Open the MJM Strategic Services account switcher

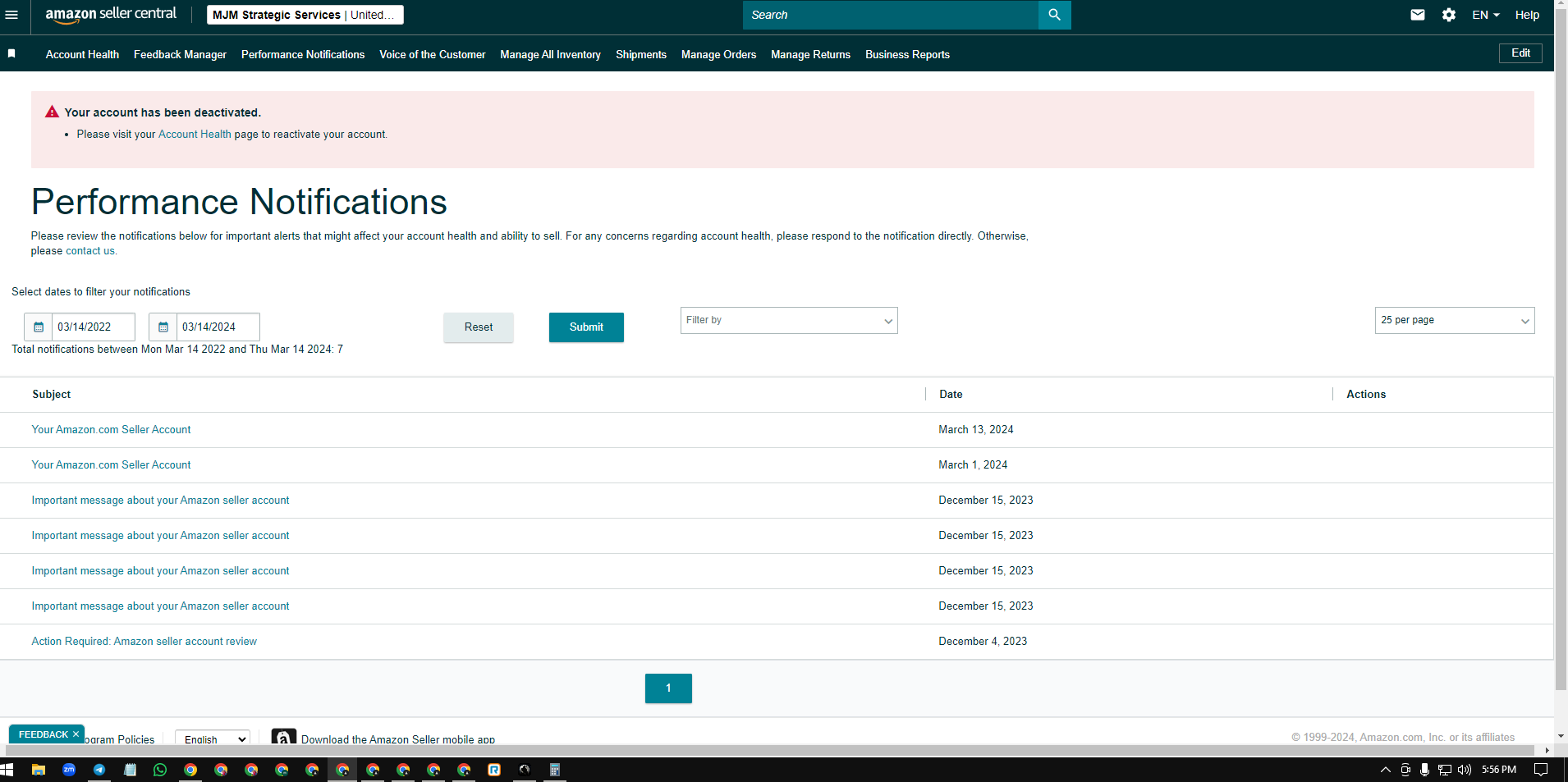click(x=305, y=15)
